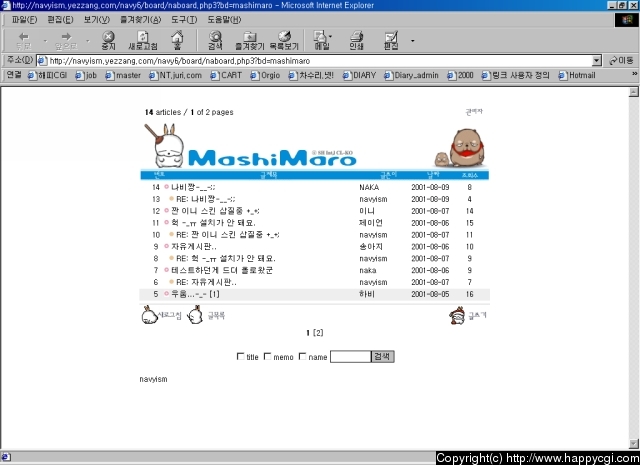This screenshot has height=465, width=640.
Task: Click the rabbit refresh (새로고침) board icon
Action: 149,315
